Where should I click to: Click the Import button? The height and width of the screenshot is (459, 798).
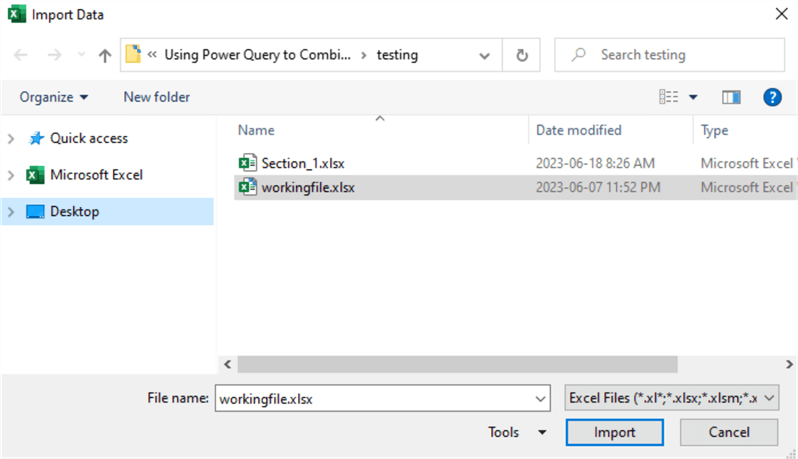pos(614,433)
